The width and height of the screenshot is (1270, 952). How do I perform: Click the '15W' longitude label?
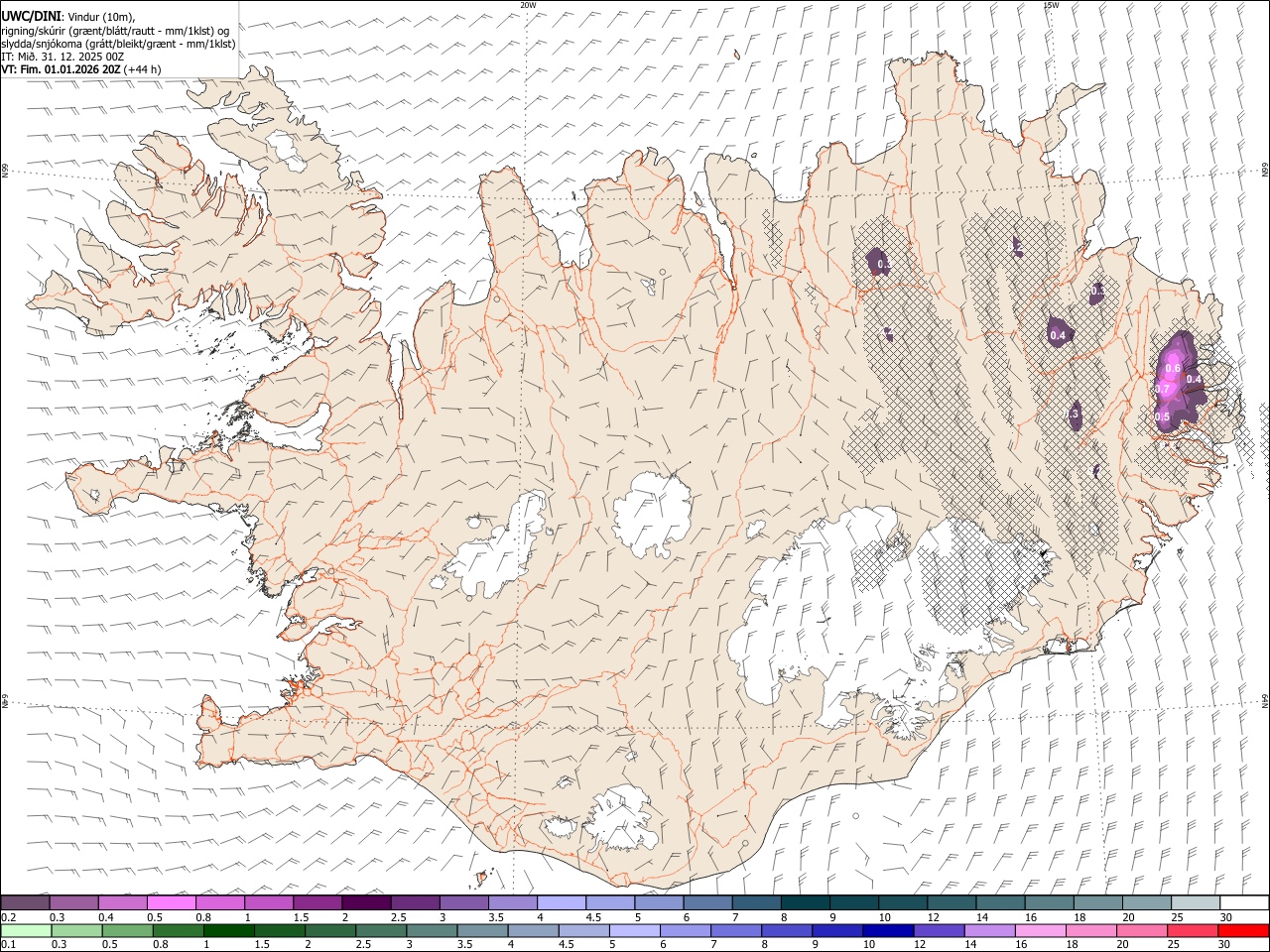pos(1050,5)
